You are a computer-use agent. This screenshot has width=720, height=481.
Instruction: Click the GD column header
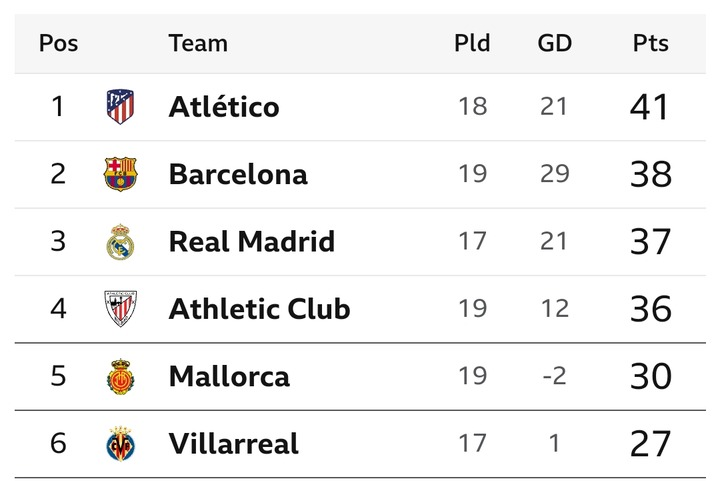pos(555,43)
